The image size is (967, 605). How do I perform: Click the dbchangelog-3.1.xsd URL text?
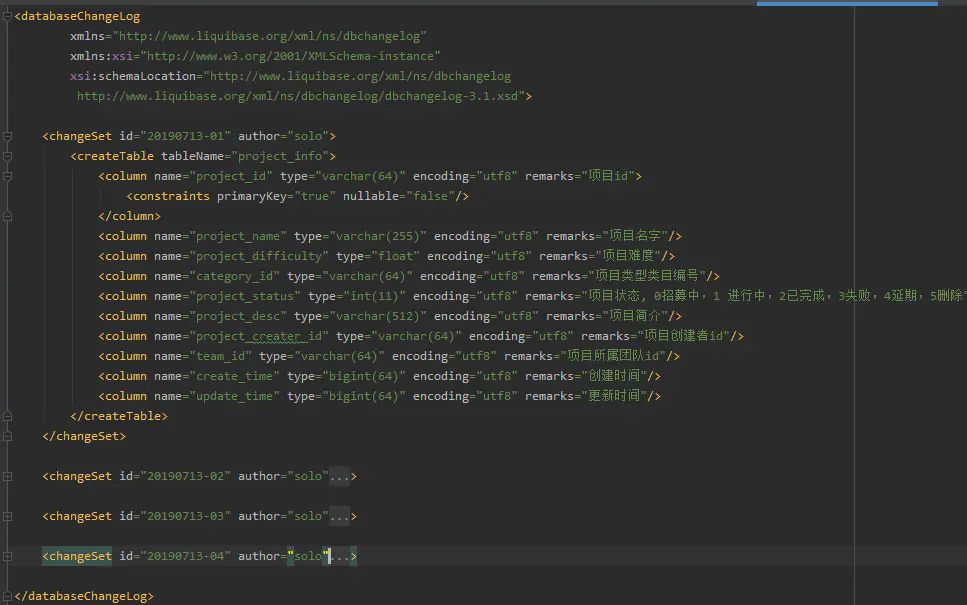(300, 96)
